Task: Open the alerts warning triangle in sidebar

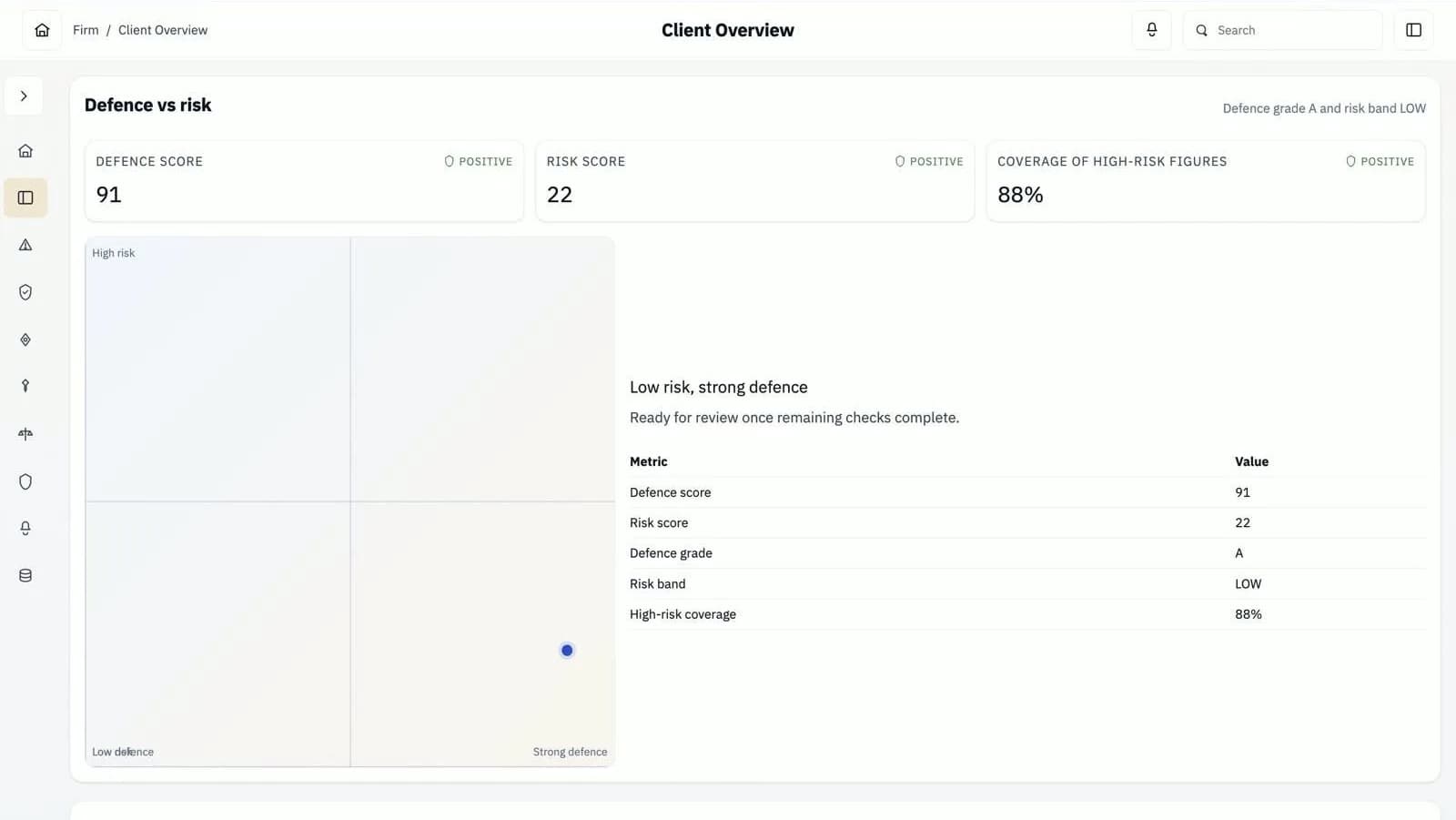Action: [25, 245]
